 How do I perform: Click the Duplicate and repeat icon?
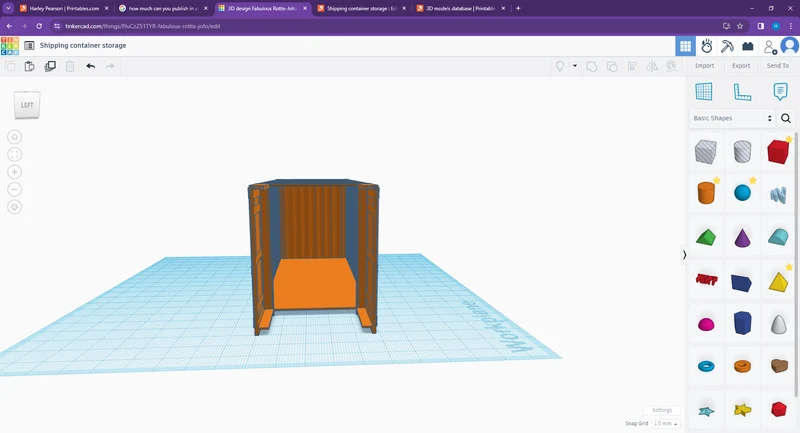(x=50, y=66)
